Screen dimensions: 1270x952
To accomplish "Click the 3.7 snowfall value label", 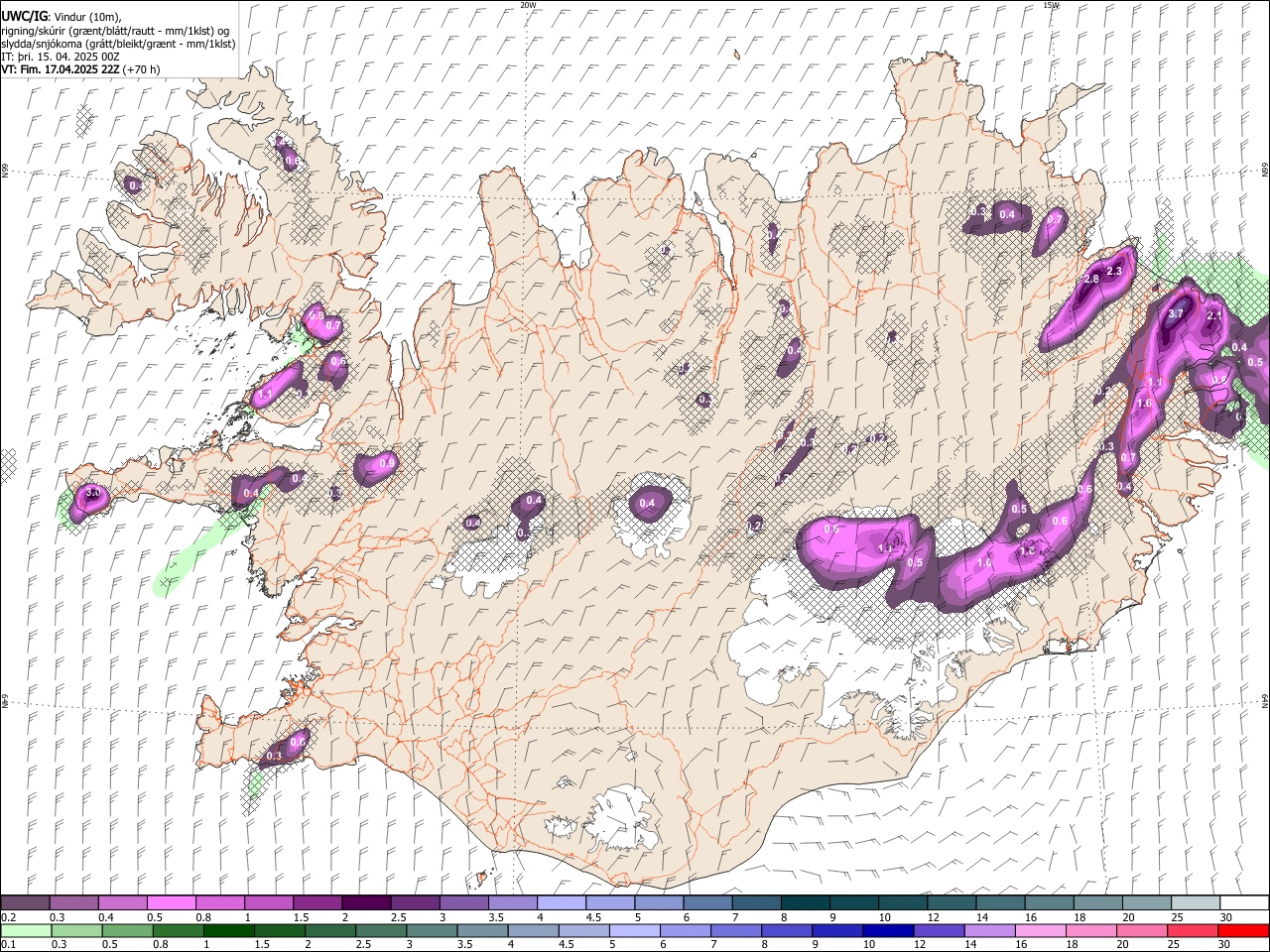I will tap(1176, 313).
